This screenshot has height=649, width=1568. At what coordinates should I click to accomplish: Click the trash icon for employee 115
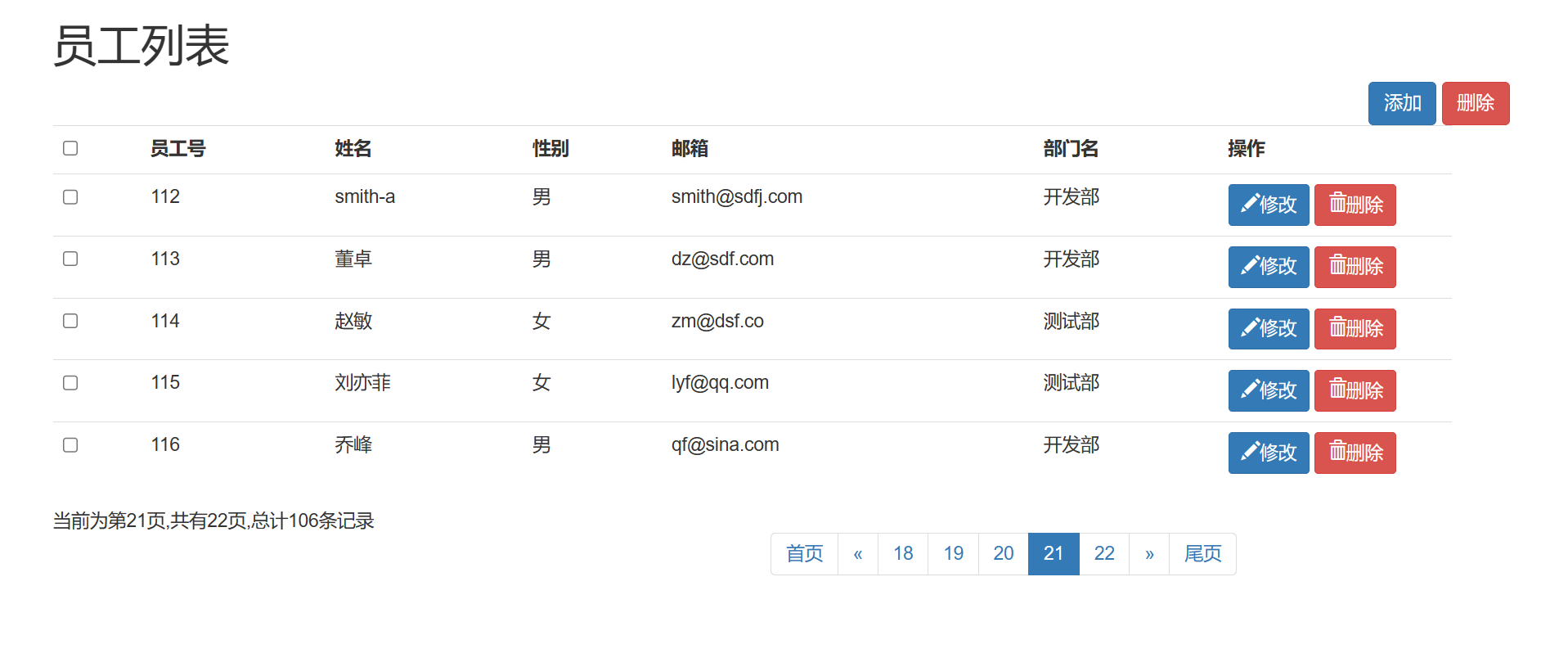coord(1337,389)
